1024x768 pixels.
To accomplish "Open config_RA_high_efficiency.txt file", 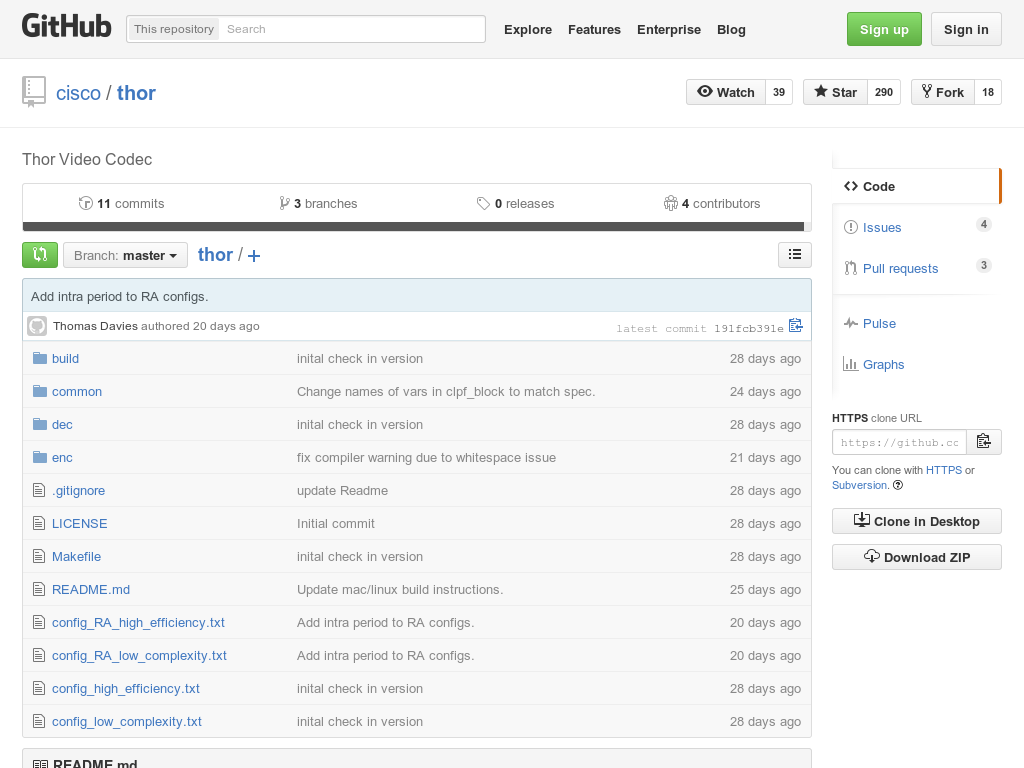I will pos(138,622).
